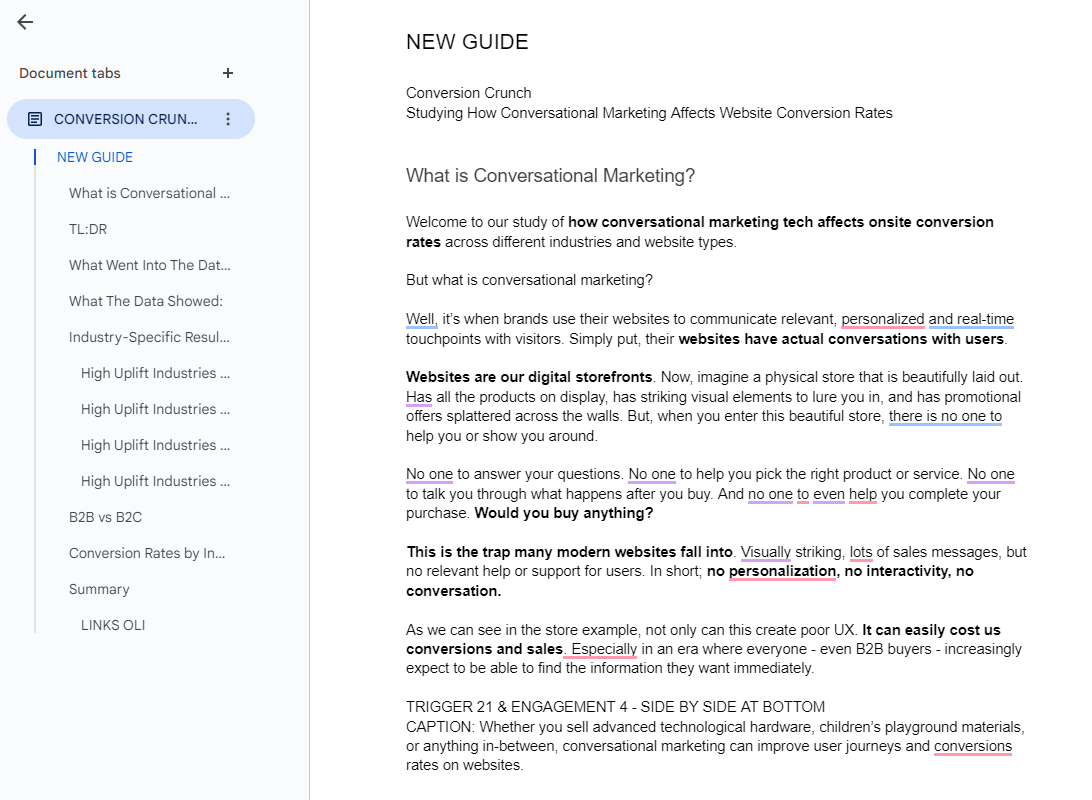Click the flagged word 'Especially' in the document
The image size is (1092, 800).
click(604, 649)
